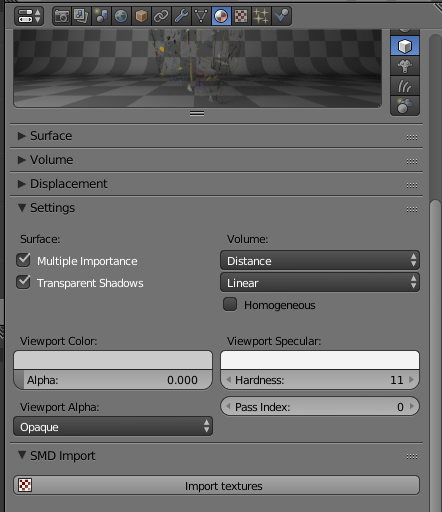Image resolution: width=442 pixels, height=512 pixels.
Task: Open the Render properties tab (camera icon)
Action: [62, 16]
